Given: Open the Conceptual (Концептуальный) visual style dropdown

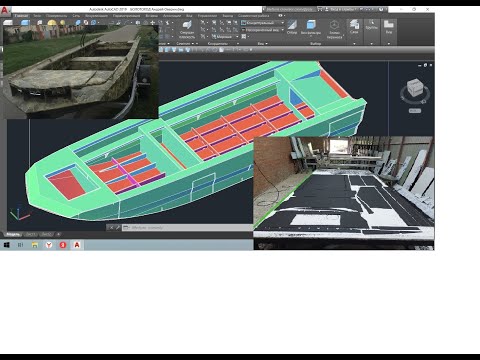Looking at the screenshot, I should (262, 23).
